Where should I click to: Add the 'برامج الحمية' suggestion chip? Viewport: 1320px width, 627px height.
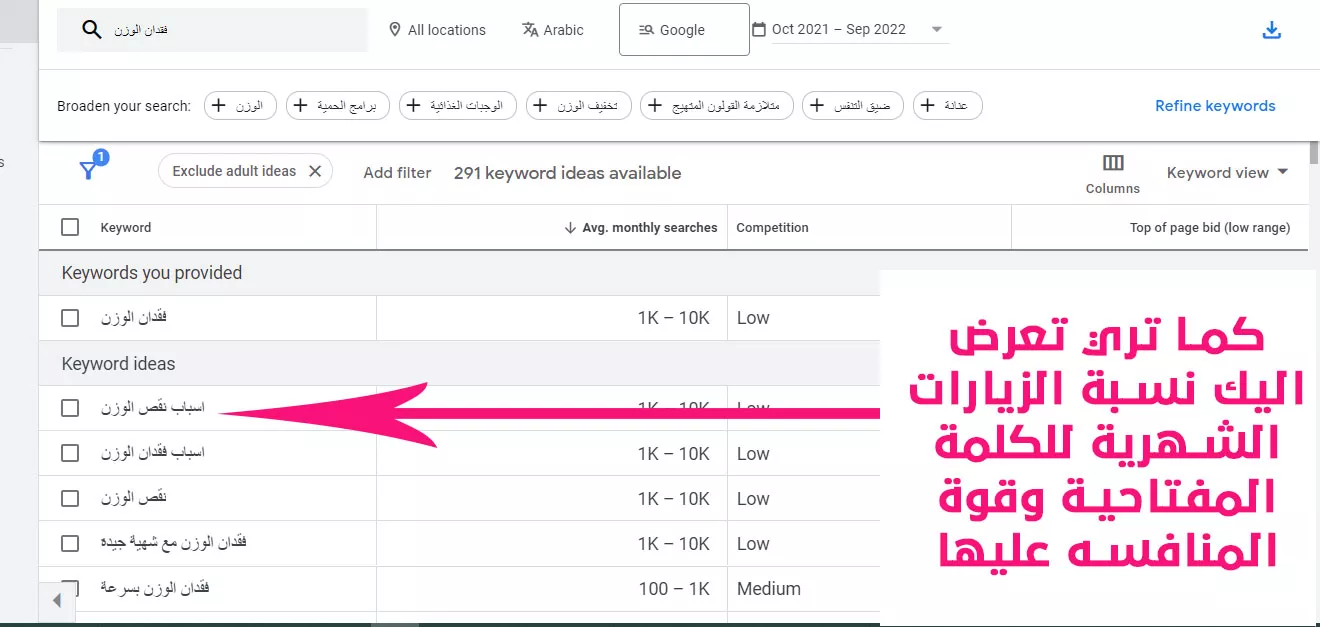(x=338, y=106)
